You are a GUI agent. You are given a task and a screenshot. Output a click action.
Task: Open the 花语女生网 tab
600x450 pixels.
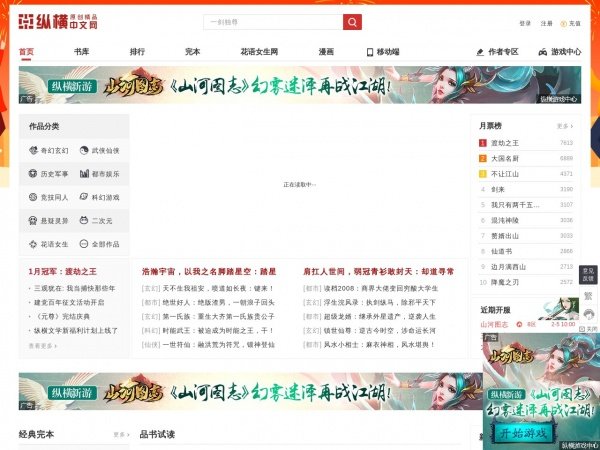[x=259, y=52]
